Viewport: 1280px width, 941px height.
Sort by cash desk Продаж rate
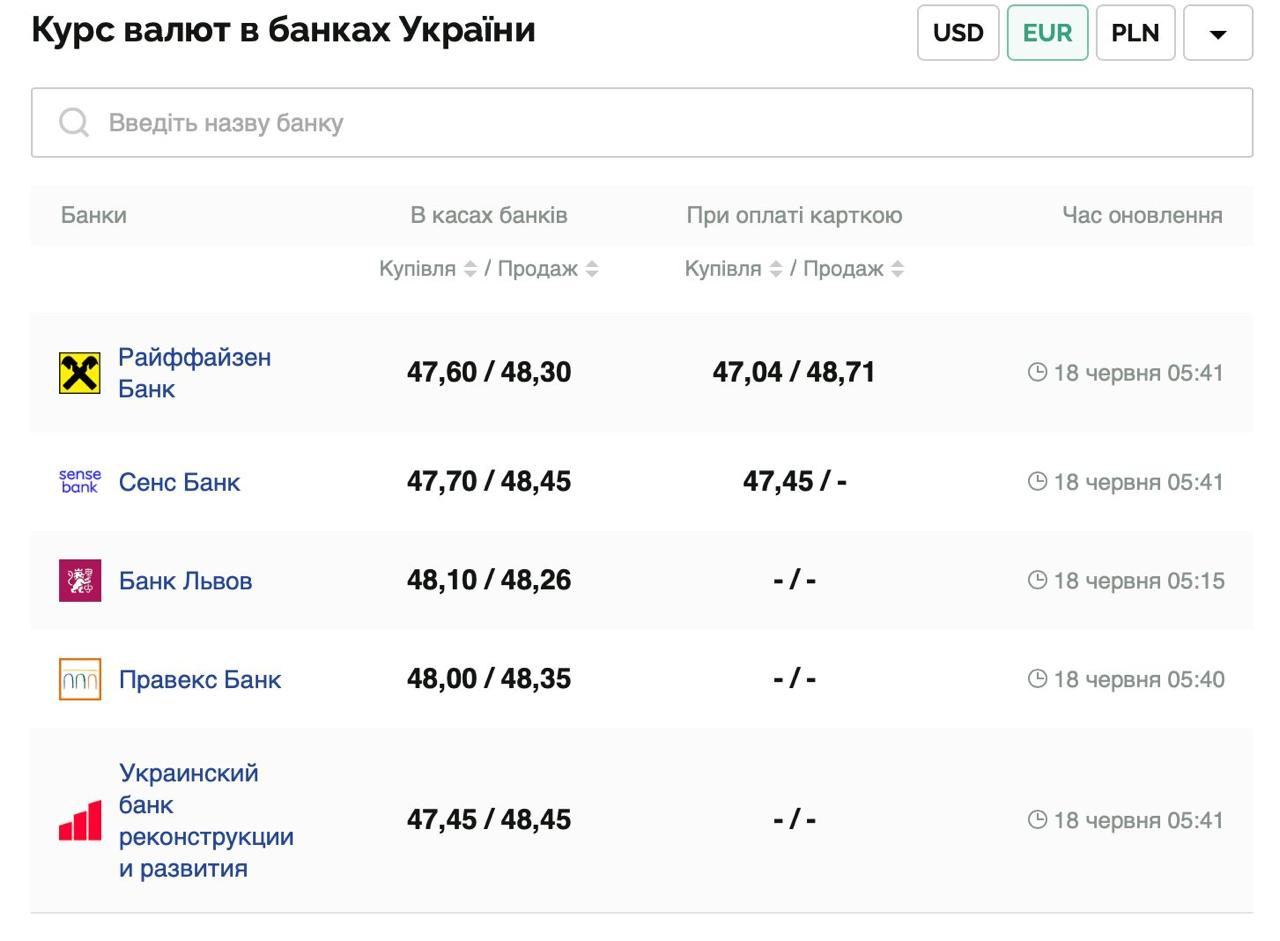pos(592,269)
